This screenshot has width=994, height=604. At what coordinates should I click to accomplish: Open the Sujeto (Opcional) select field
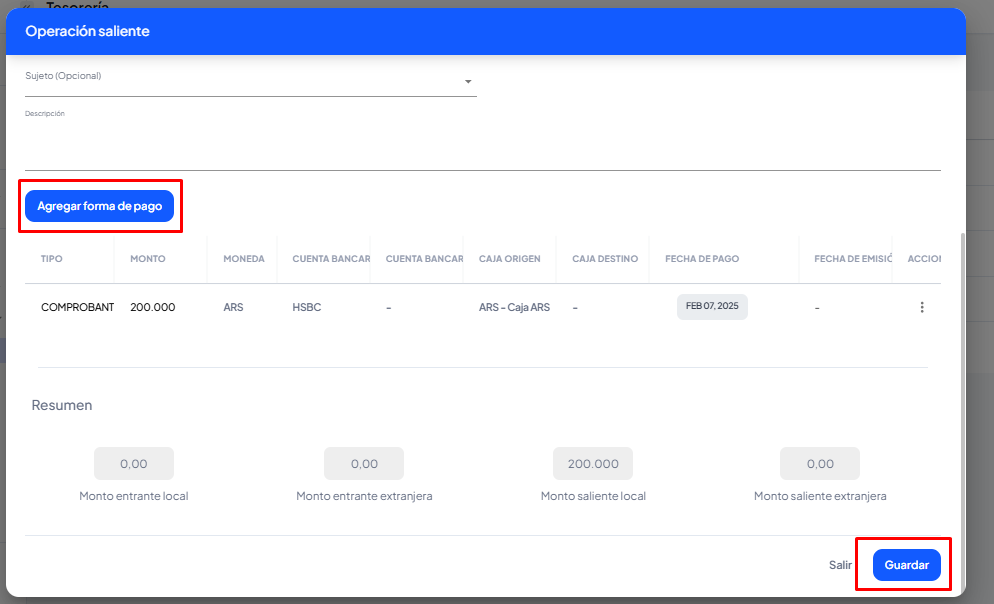click(x=240, y=82)
